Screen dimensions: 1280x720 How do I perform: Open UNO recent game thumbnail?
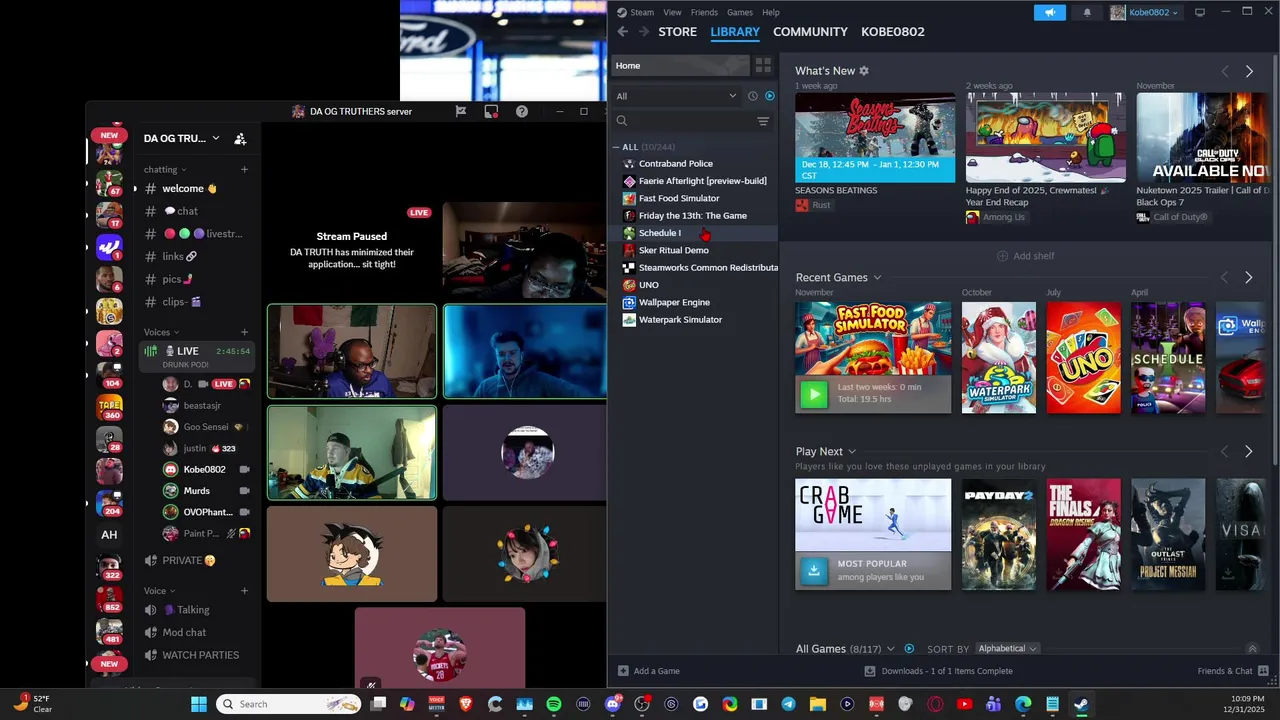[x=1083, y=358]
